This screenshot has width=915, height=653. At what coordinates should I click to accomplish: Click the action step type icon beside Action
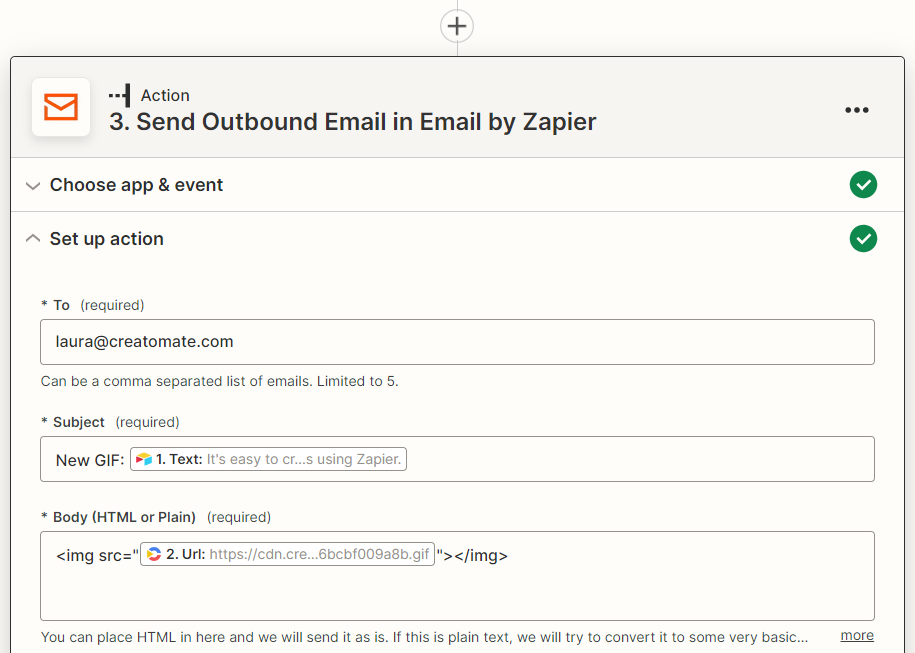(120, 95)
